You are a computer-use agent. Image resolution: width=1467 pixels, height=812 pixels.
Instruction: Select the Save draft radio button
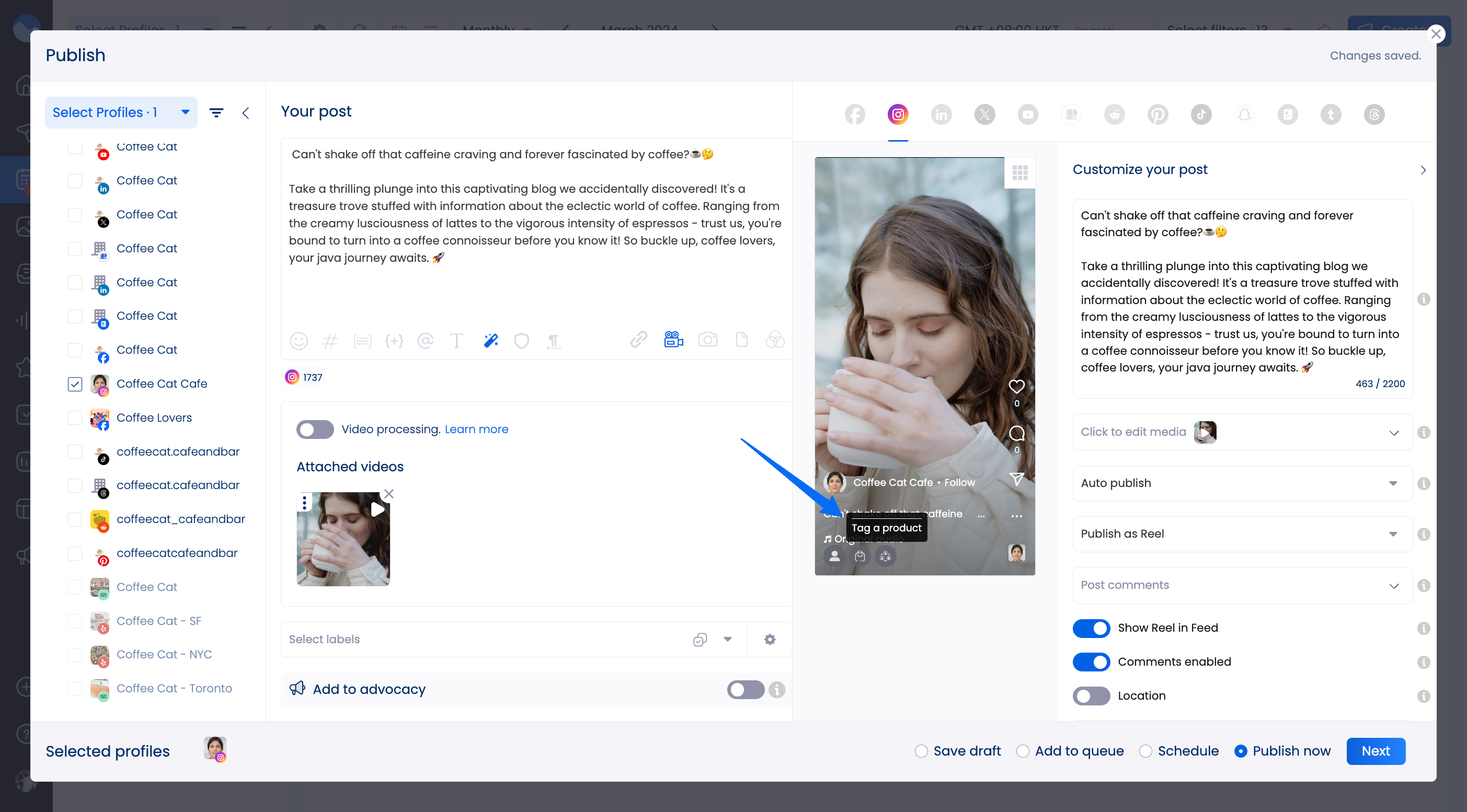[x=921, y=751]
